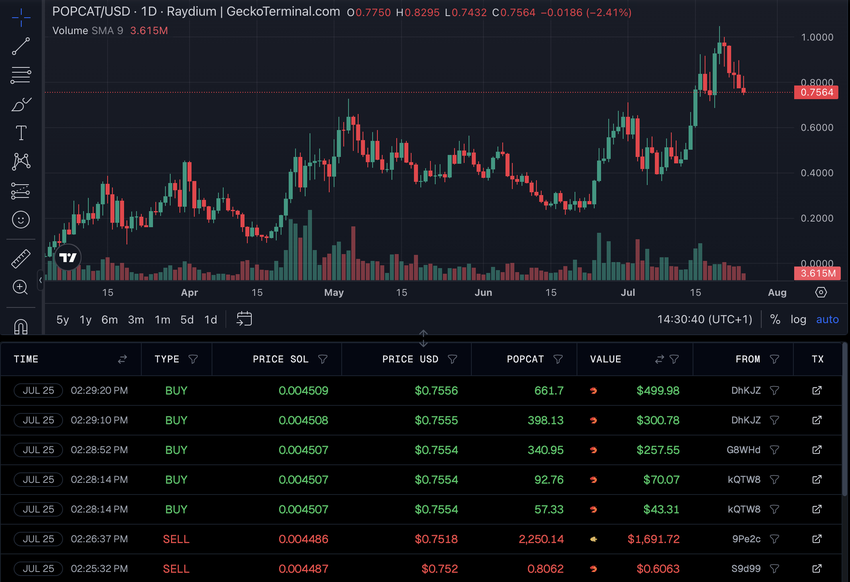The width and height of the screenshot is (850, 582).
Task: Open transaction link for 9Pe2c trade
Action: (x=816, y=539)
